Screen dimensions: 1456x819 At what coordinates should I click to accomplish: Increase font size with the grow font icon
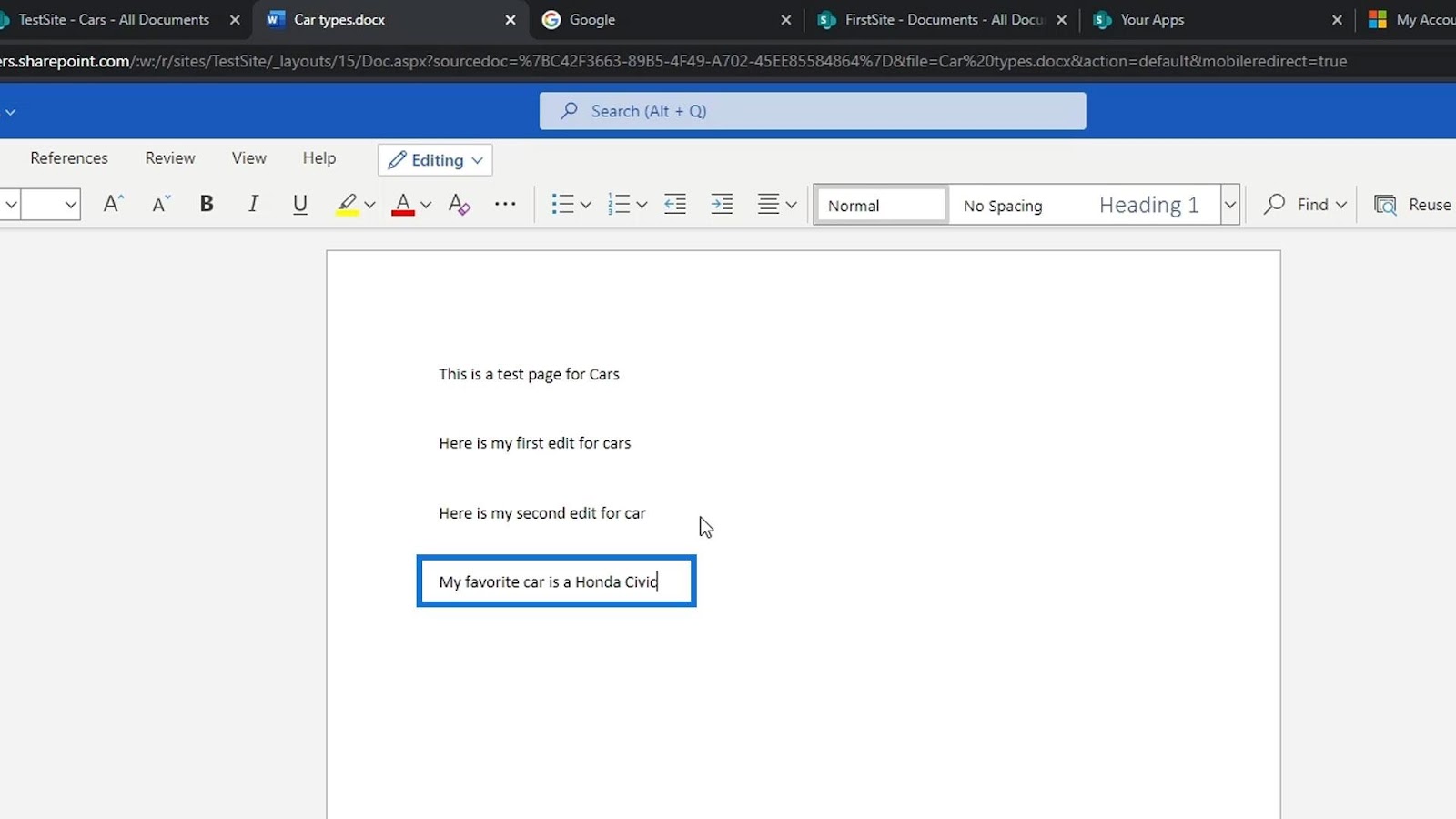coord(113,205)
